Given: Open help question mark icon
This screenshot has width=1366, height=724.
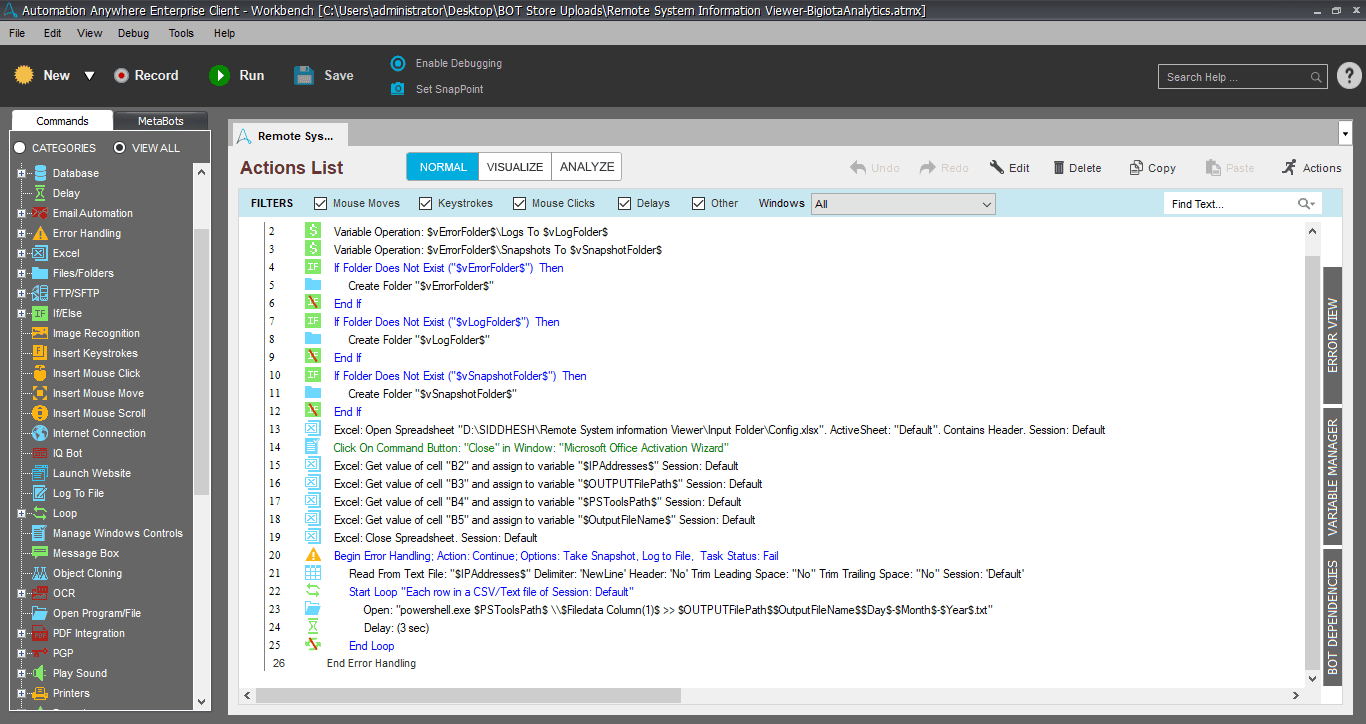Looking at the screenshot, I should (1348, 76).
